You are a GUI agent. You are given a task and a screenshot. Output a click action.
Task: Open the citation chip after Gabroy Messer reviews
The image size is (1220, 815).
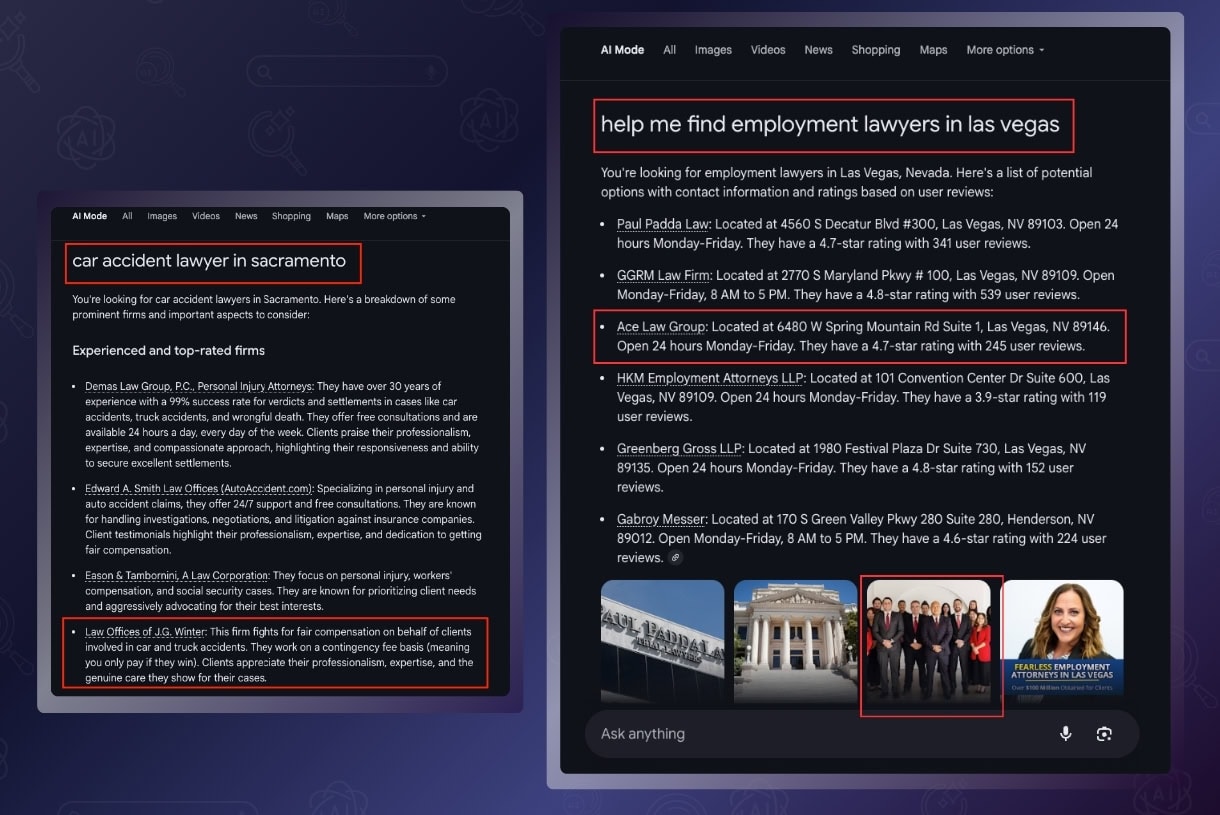[675, 558]
